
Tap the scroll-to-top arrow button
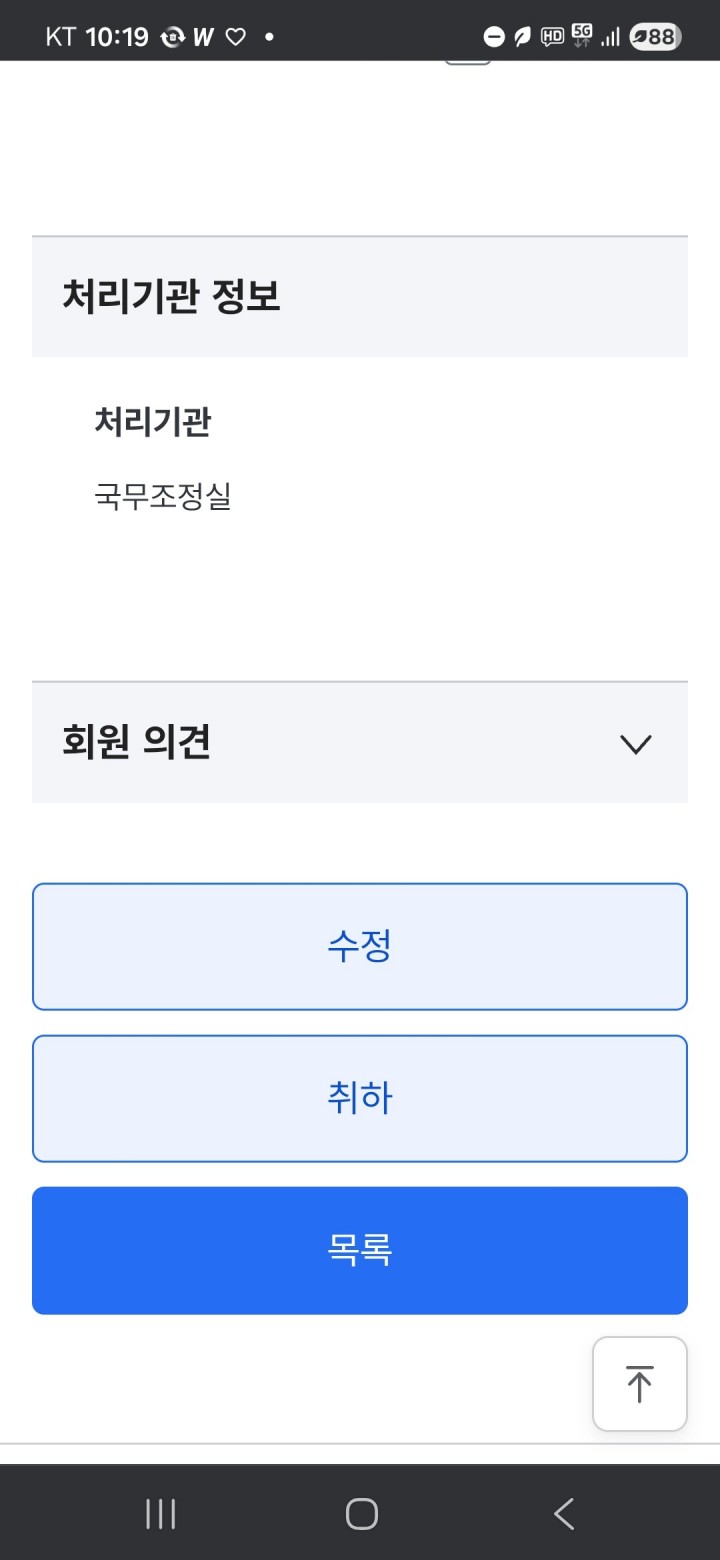(639, 1384)
